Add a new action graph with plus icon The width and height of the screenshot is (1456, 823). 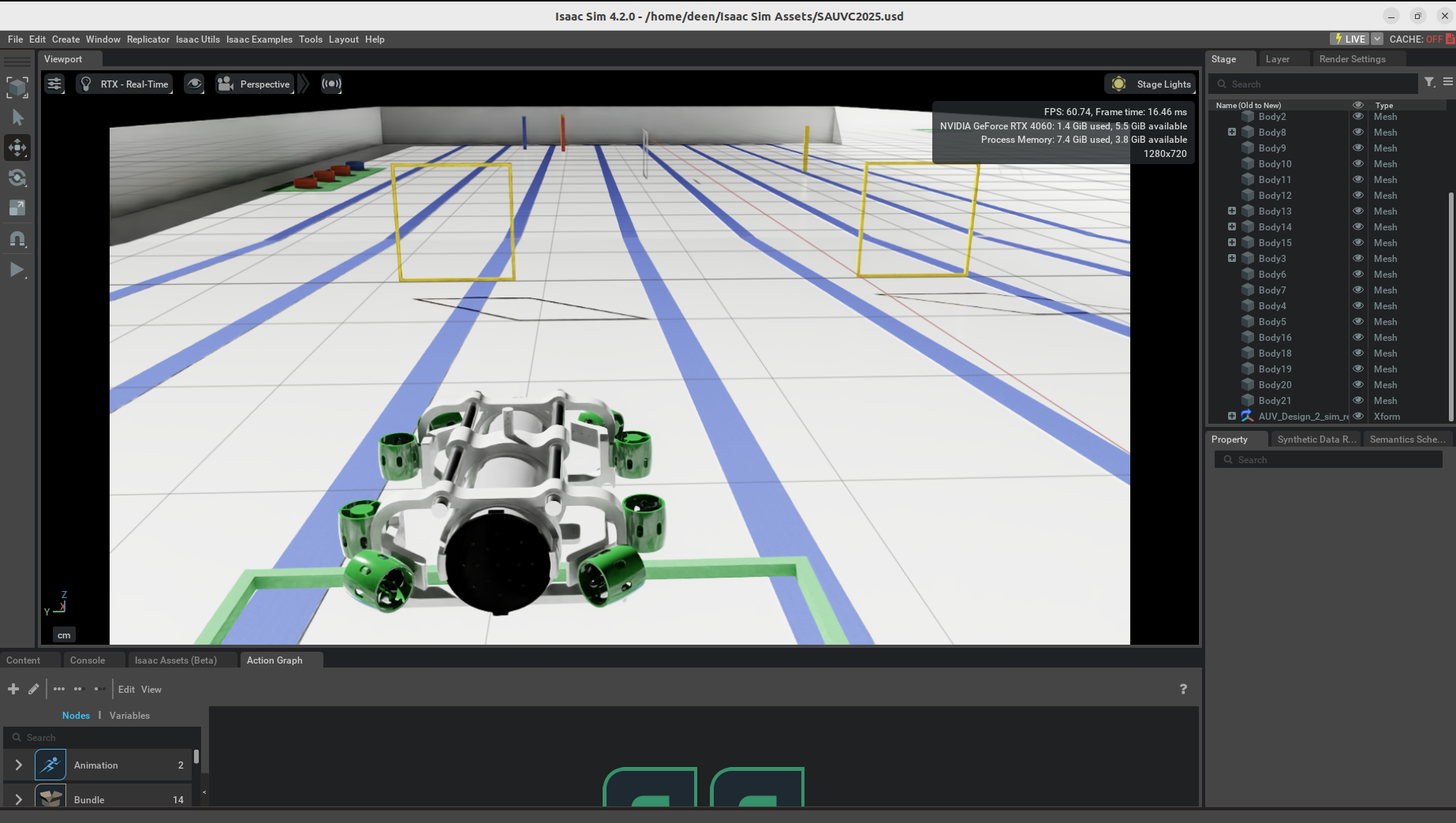tap(13, 689)
